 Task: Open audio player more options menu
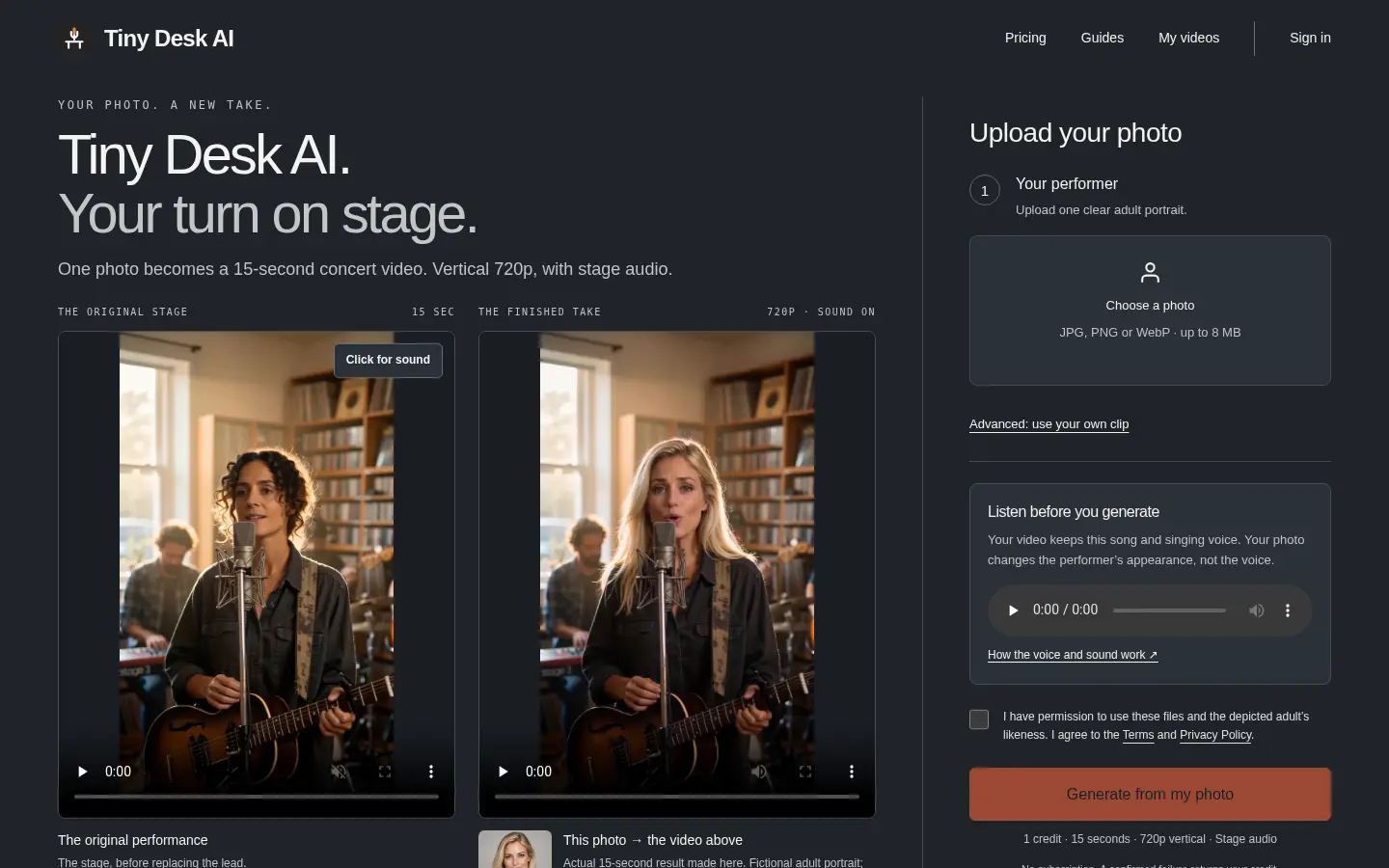pos(1287,610)
